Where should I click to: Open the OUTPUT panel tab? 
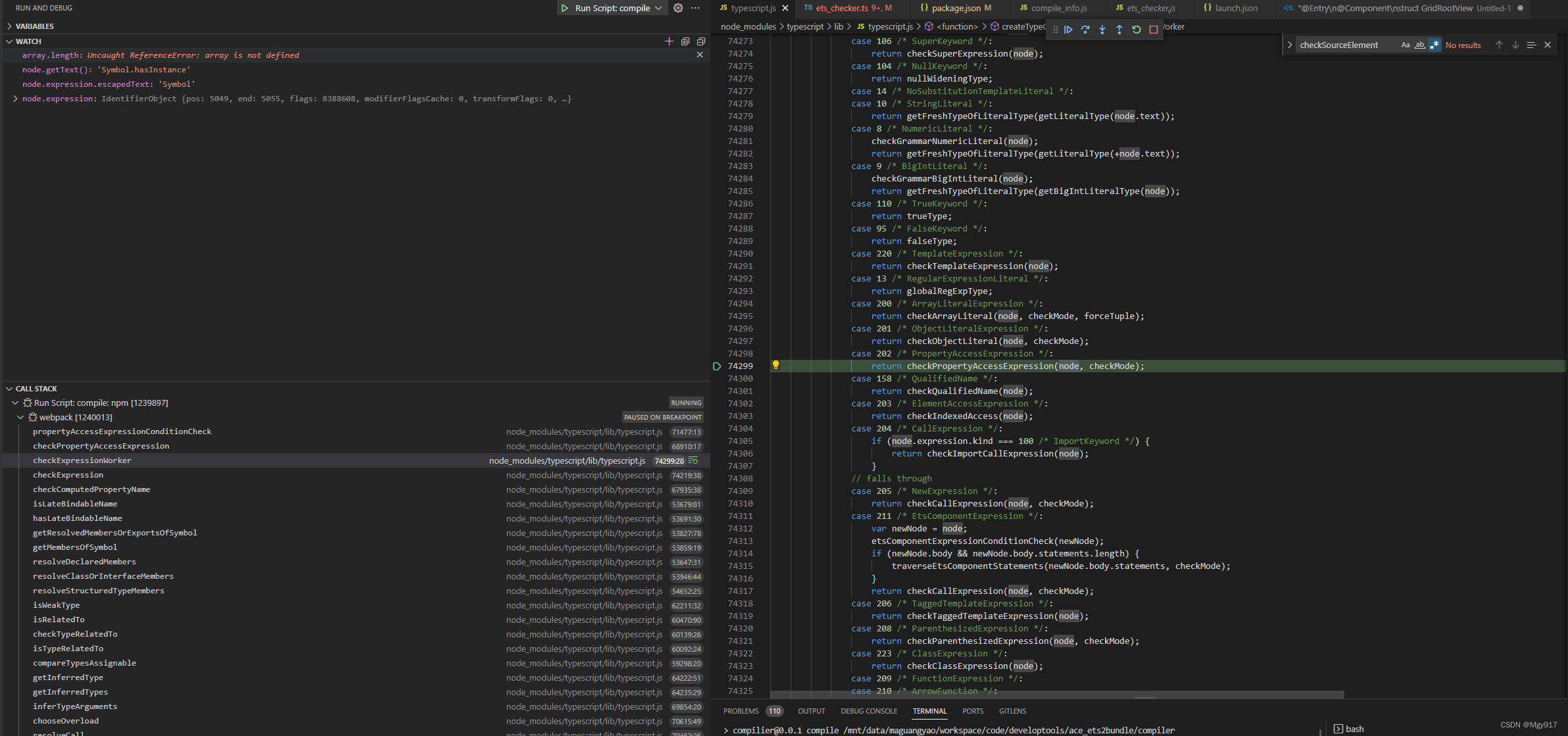click(811, 711)
